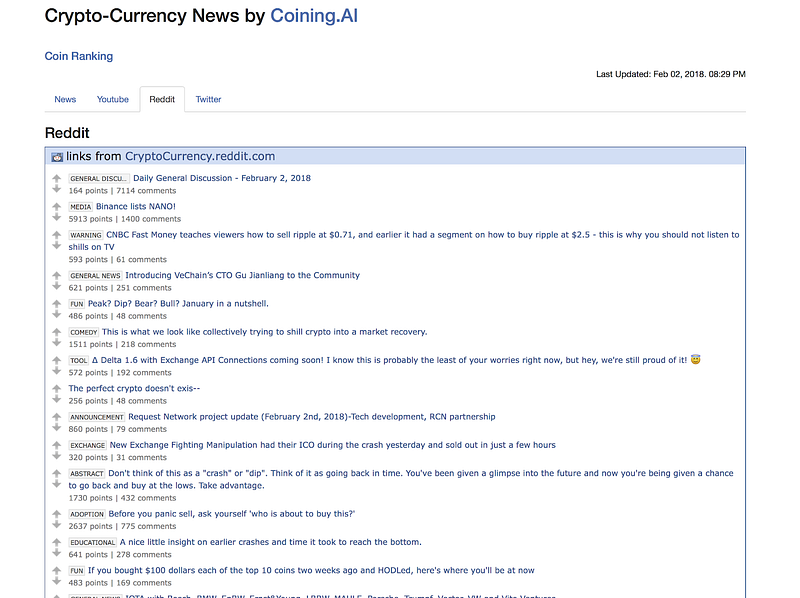Downvote the Binance lists NANO post
800x598 pixels.
tap(57, 217)
